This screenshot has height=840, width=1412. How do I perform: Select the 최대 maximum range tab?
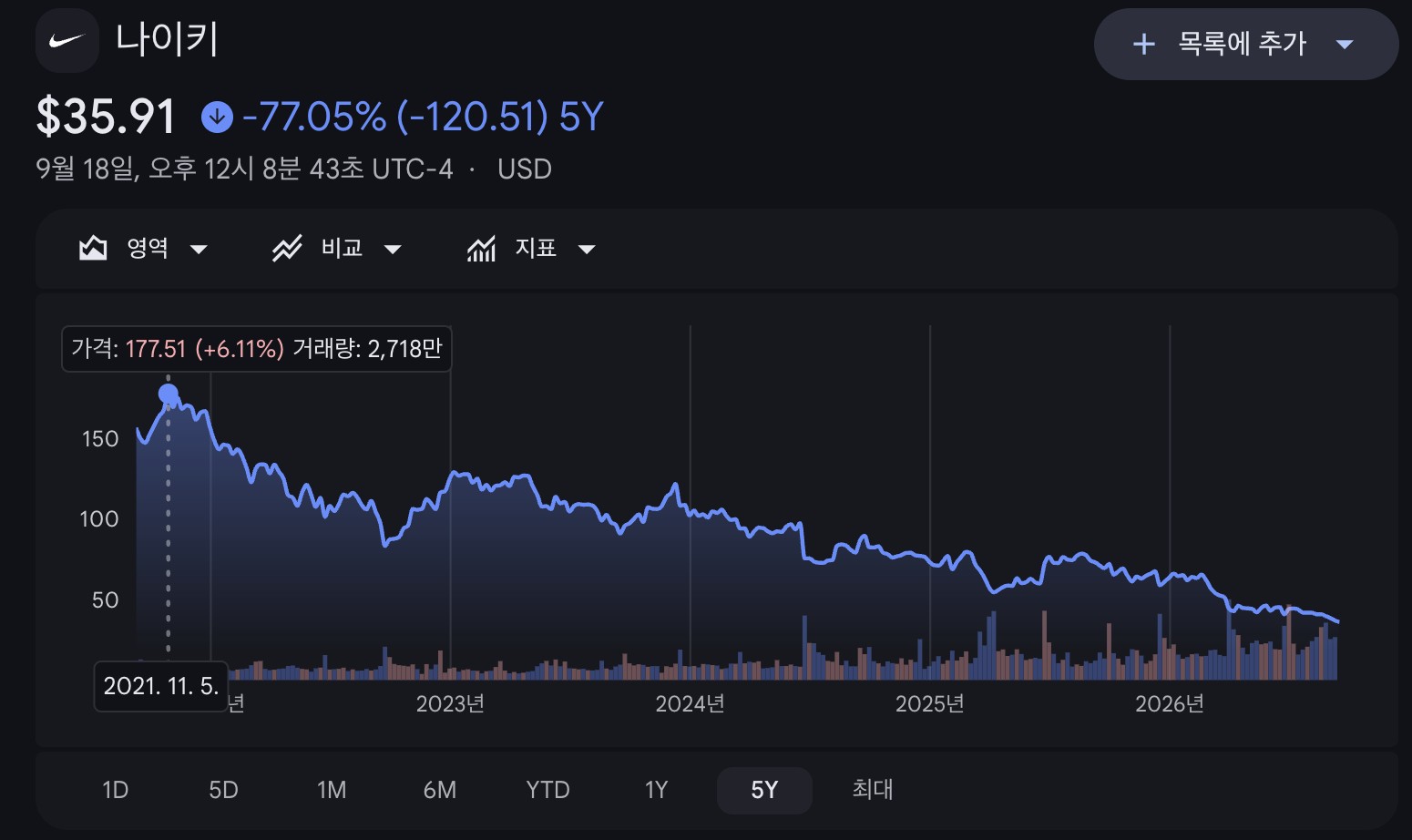tap(873, 790)
